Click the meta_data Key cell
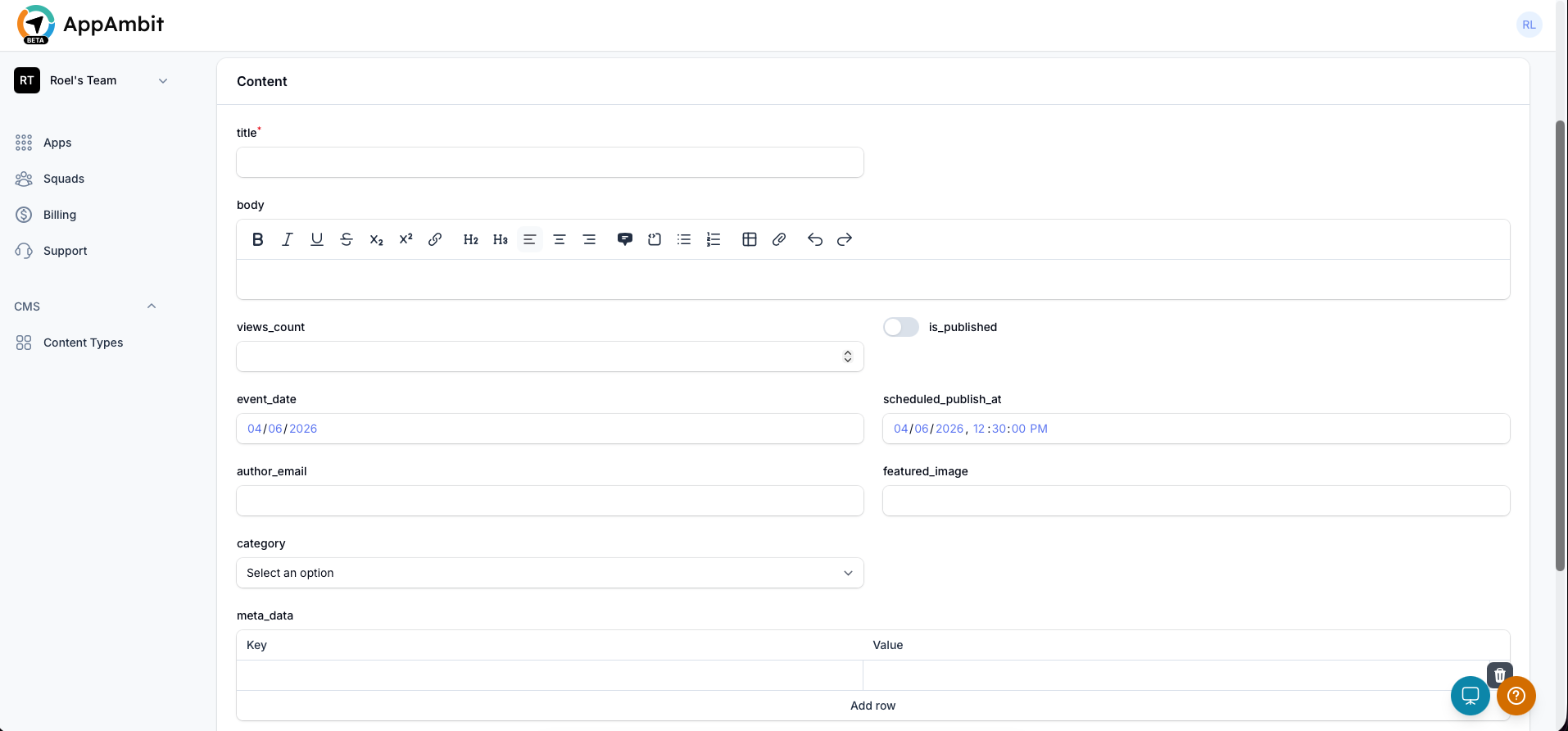 tap(550, 675)
